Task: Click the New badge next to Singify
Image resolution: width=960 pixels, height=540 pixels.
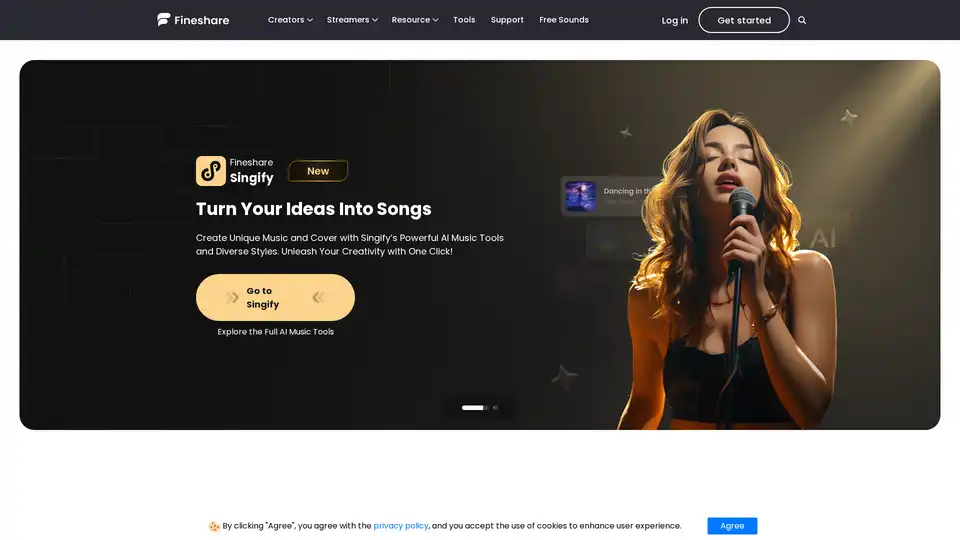Action: (318, 171)
